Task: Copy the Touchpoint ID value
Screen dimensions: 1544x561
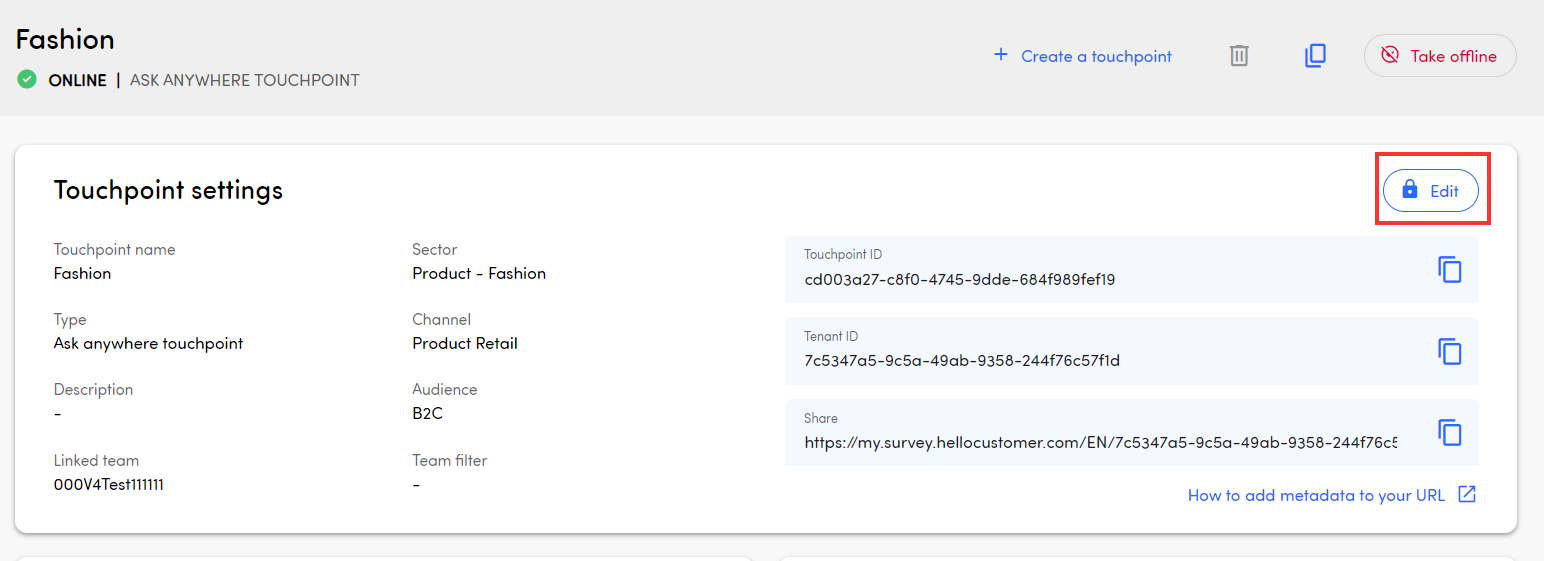Action: coord(1449,270)
